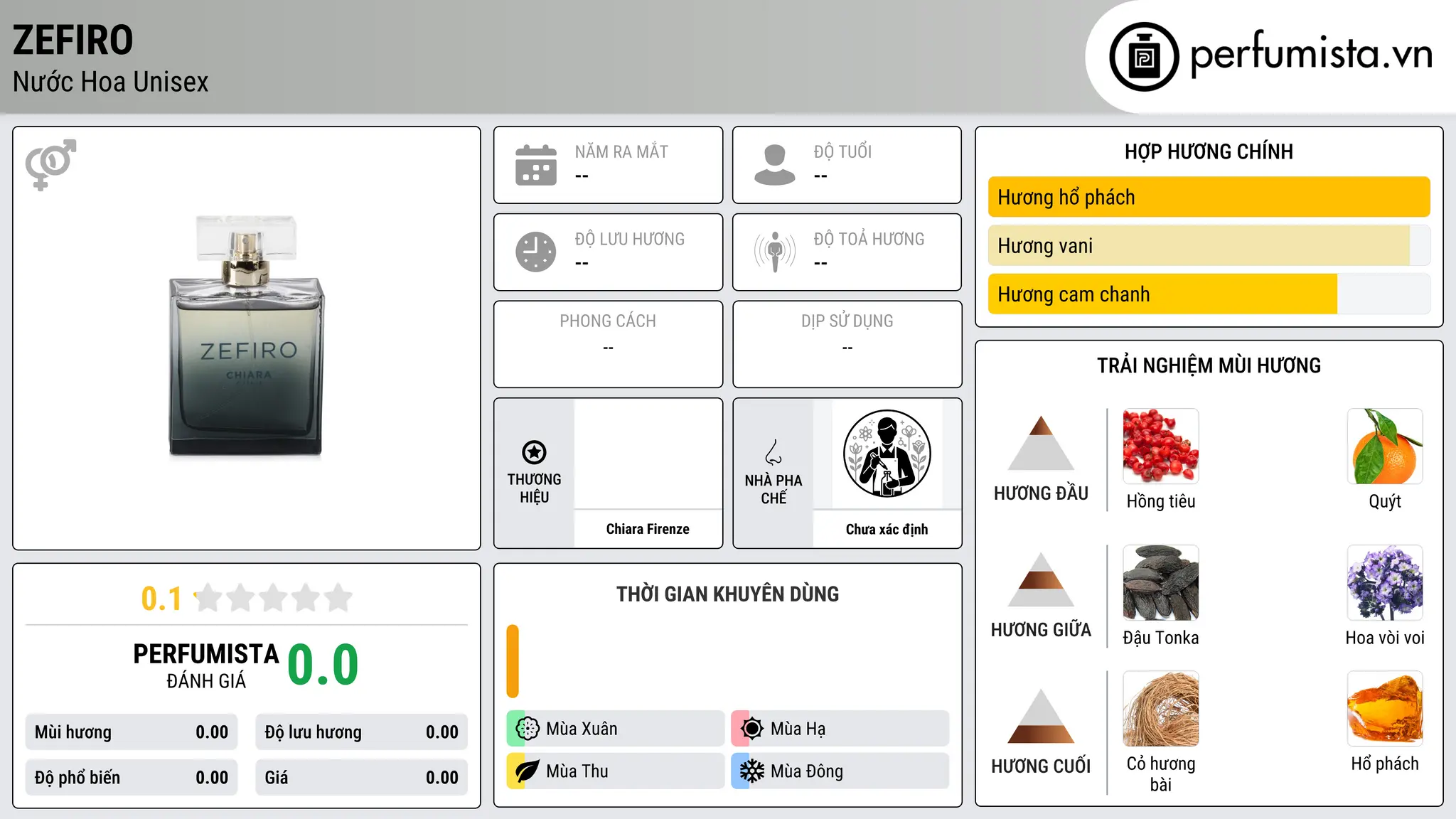Click the Thời gian khuyên dùng heading
Viewport: 1456px width, 819px height.
point(728,594)
